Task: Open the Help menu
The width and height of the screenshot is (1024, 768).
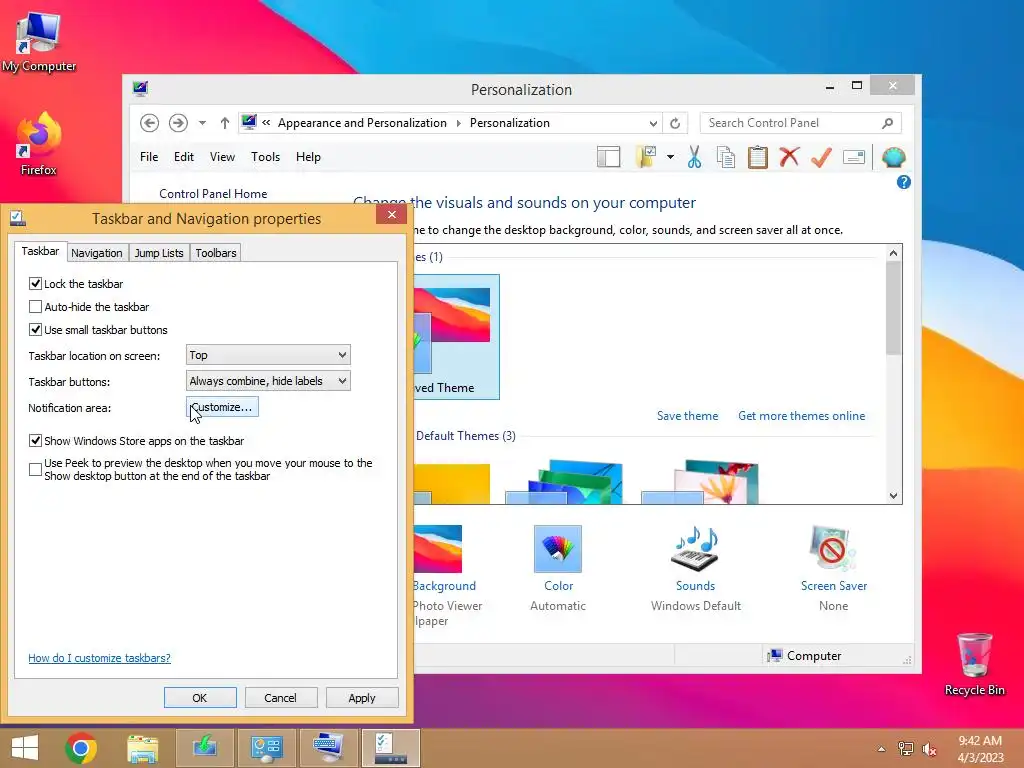Action: 308,157
